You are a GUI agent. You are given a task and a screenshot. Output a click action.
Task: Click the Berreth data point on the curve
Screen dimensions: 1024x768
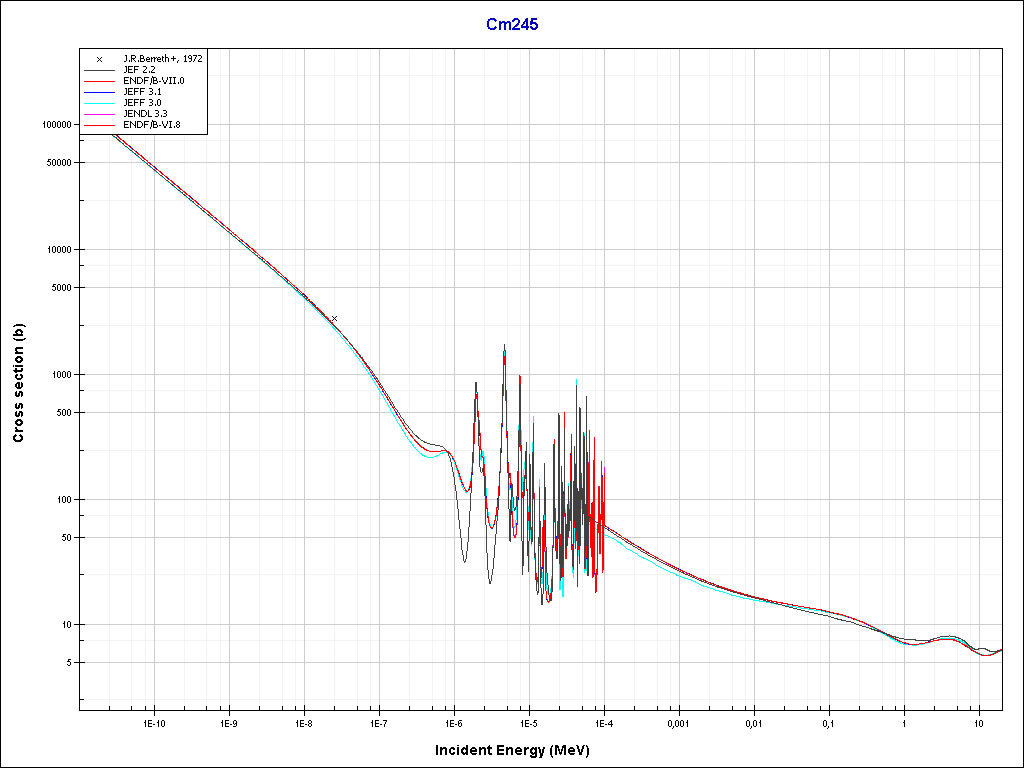pyautogui.click(x=334, y=318)
